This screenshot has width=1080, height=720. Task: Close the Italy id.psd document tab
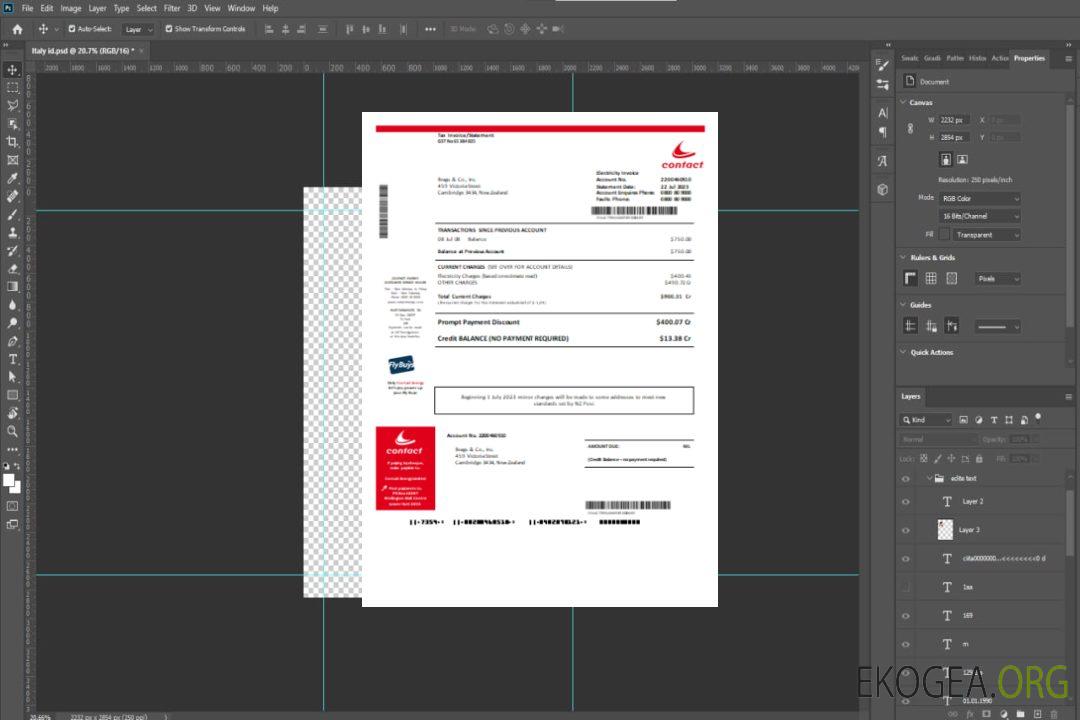[141, 50]
